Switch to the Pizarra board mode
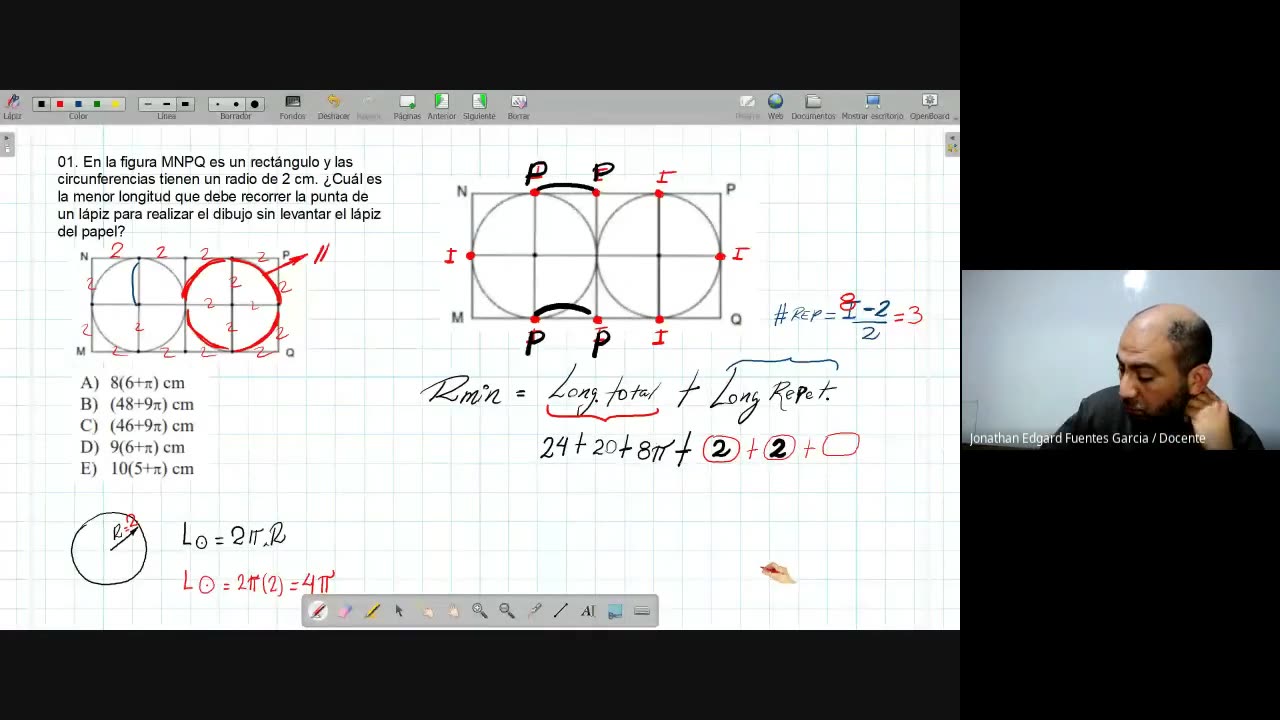 point(747,106)
